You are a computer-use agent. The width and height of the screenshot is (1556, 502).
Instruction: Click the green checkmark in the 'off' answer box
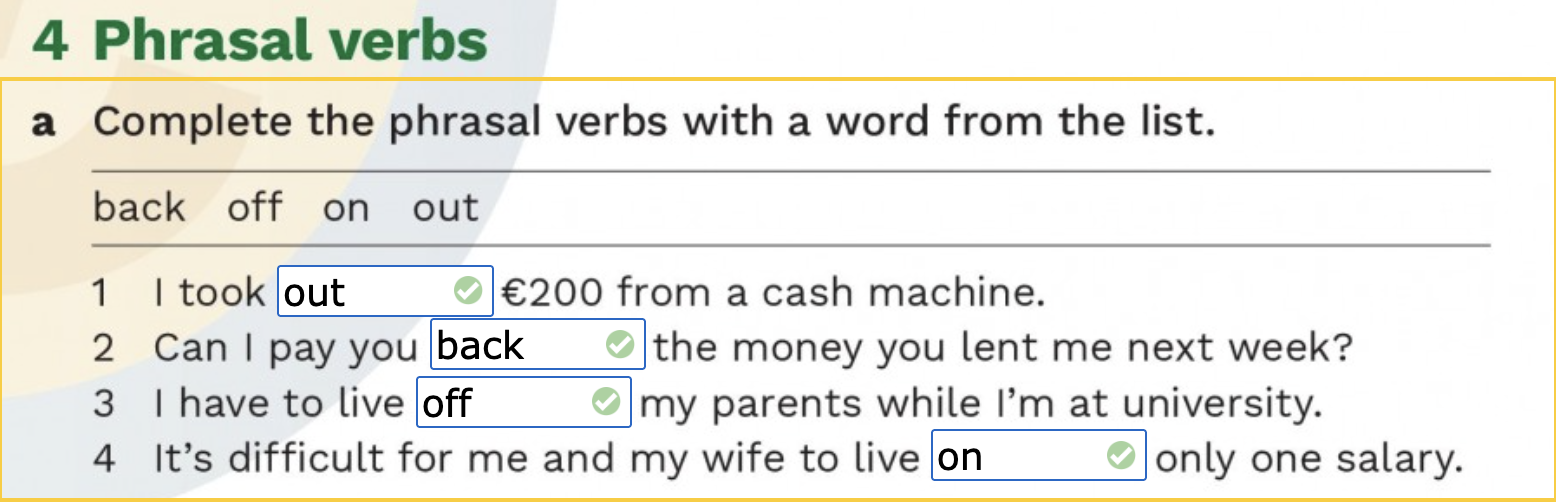click(606, 402)
